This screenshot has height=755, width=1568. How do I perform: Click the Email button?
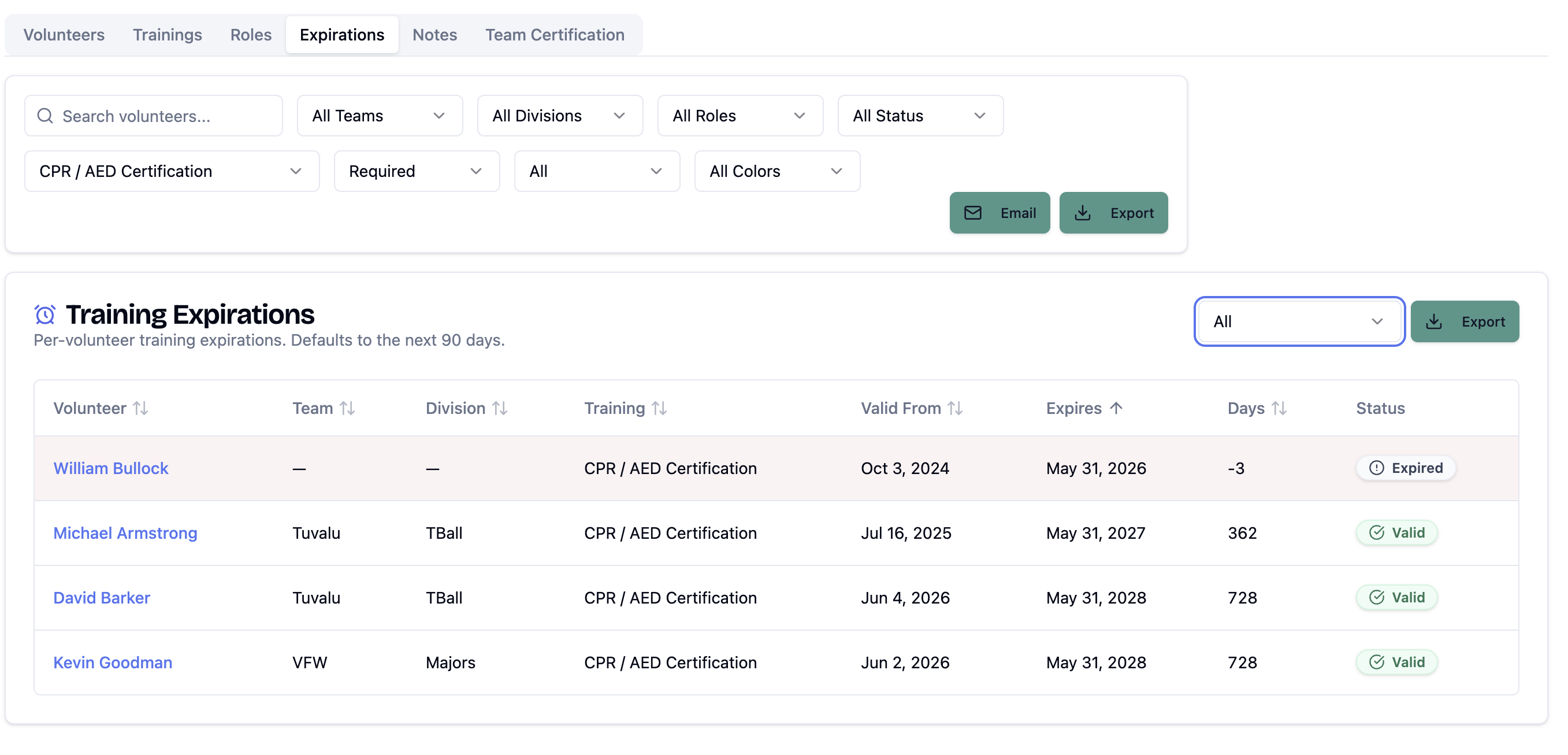tap(999, 213)
